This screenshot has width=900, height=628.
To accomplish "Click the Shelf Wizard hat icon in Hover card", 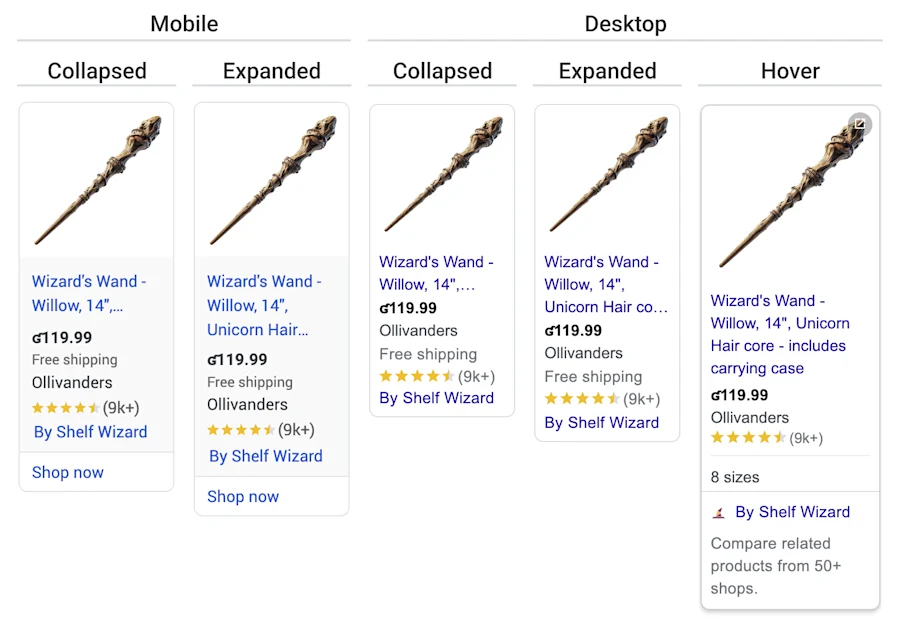I will pos(718,512).
